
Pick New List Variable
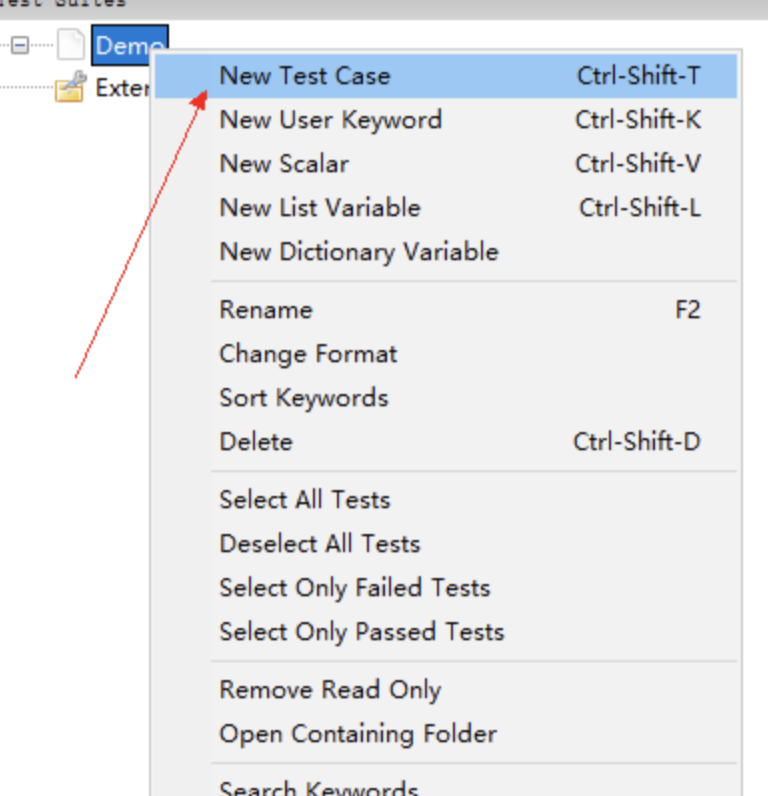click(x=446, y=208)
